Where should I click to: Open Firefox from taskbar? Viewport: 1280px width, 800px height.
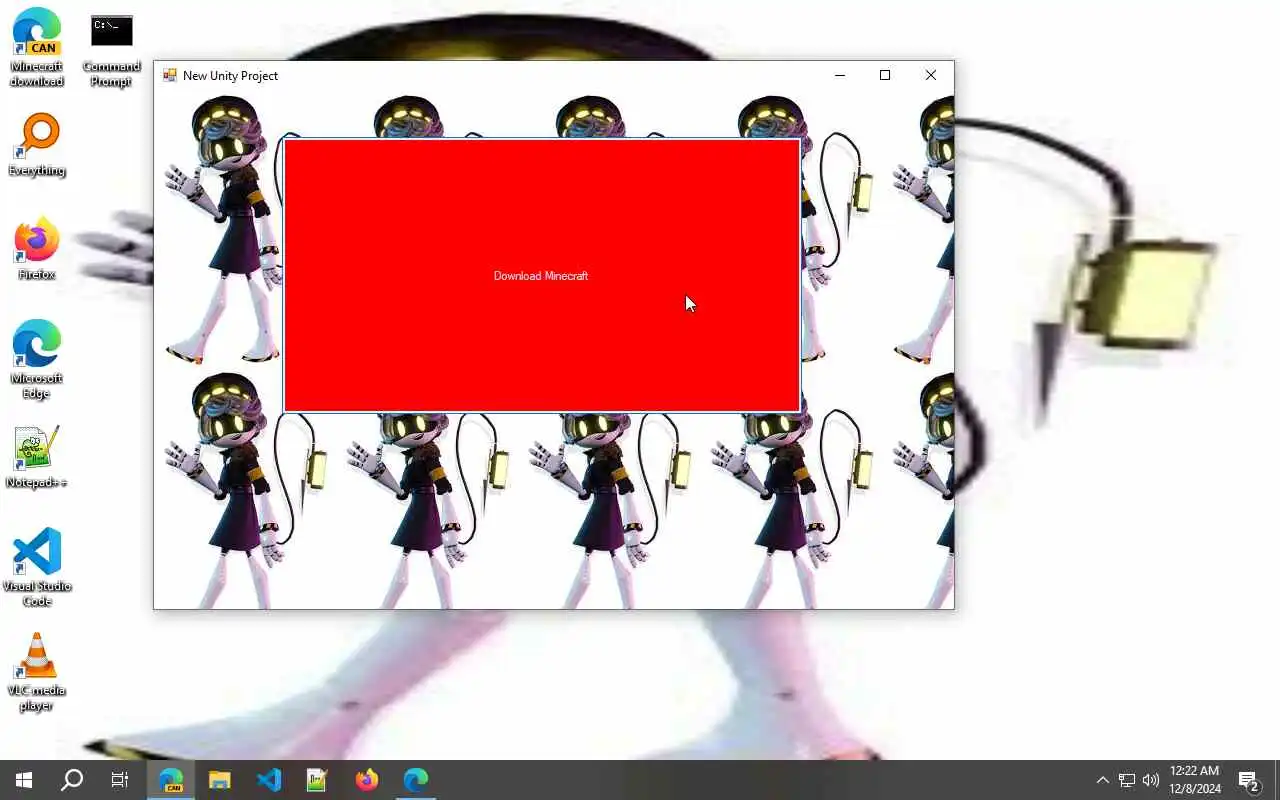(367, 780)
